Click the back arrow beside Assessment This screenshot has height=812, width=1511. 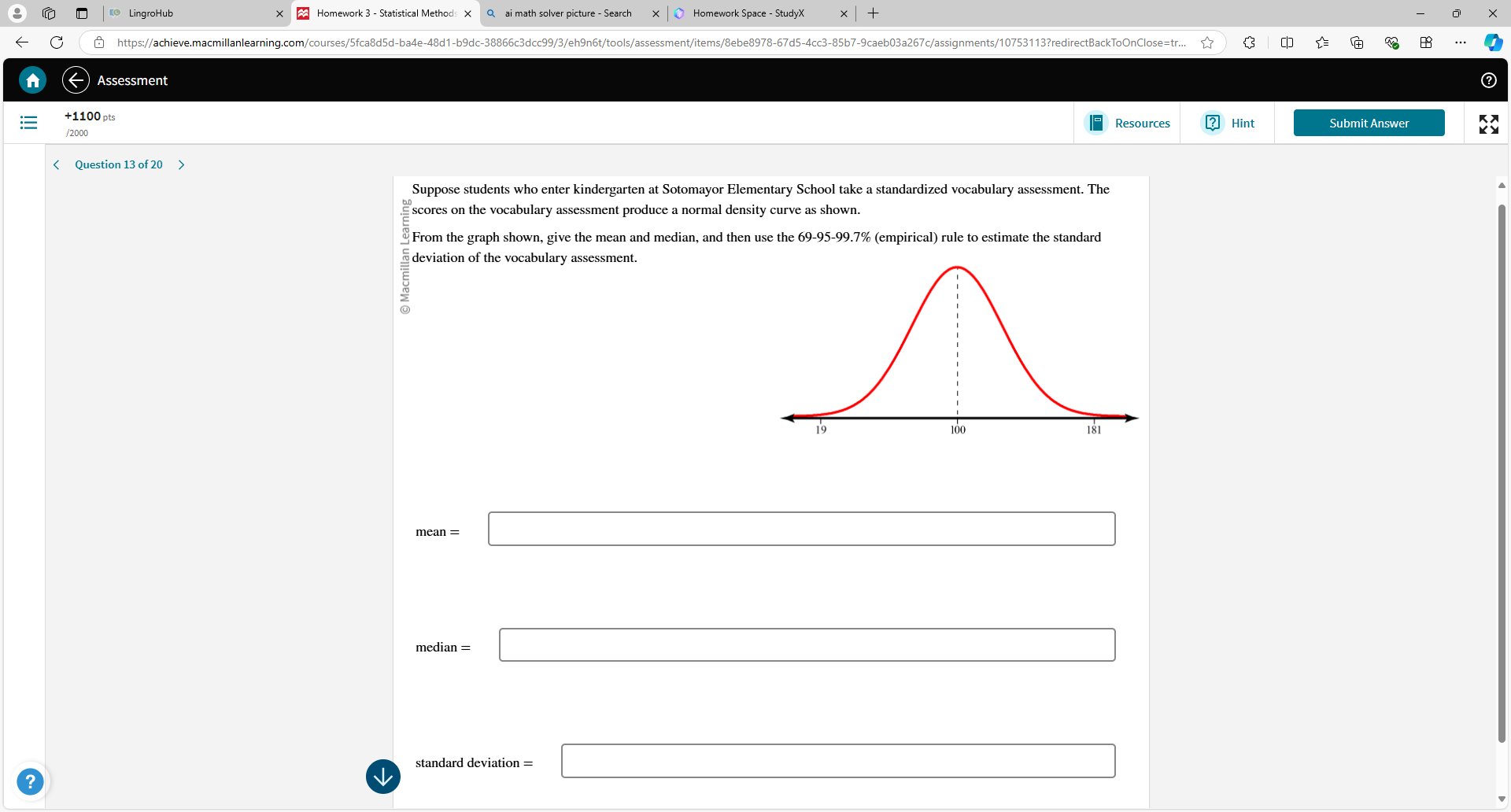tap(76, 80)
